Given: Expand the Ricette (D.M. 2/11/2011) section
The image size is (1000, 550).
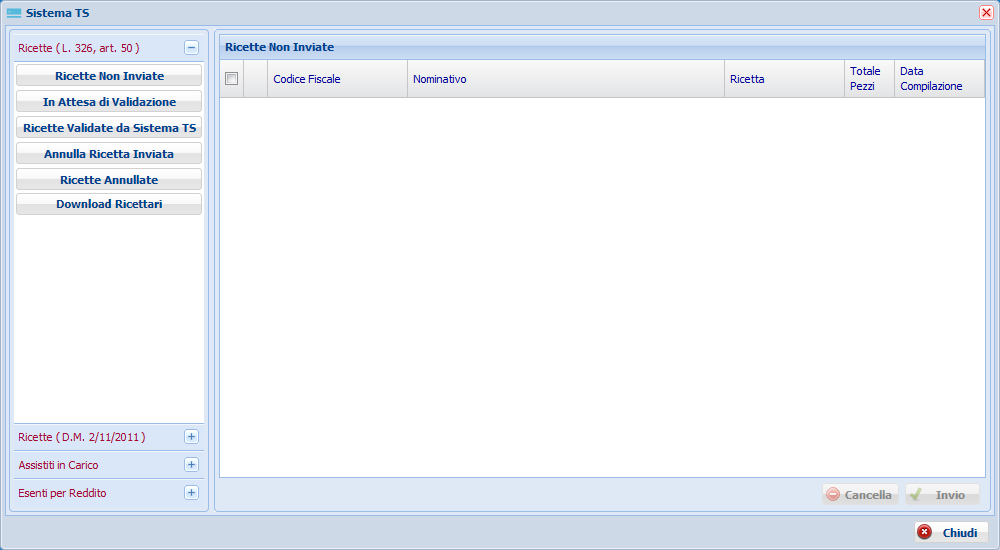Looking at the screenshot, I should 191,437.
